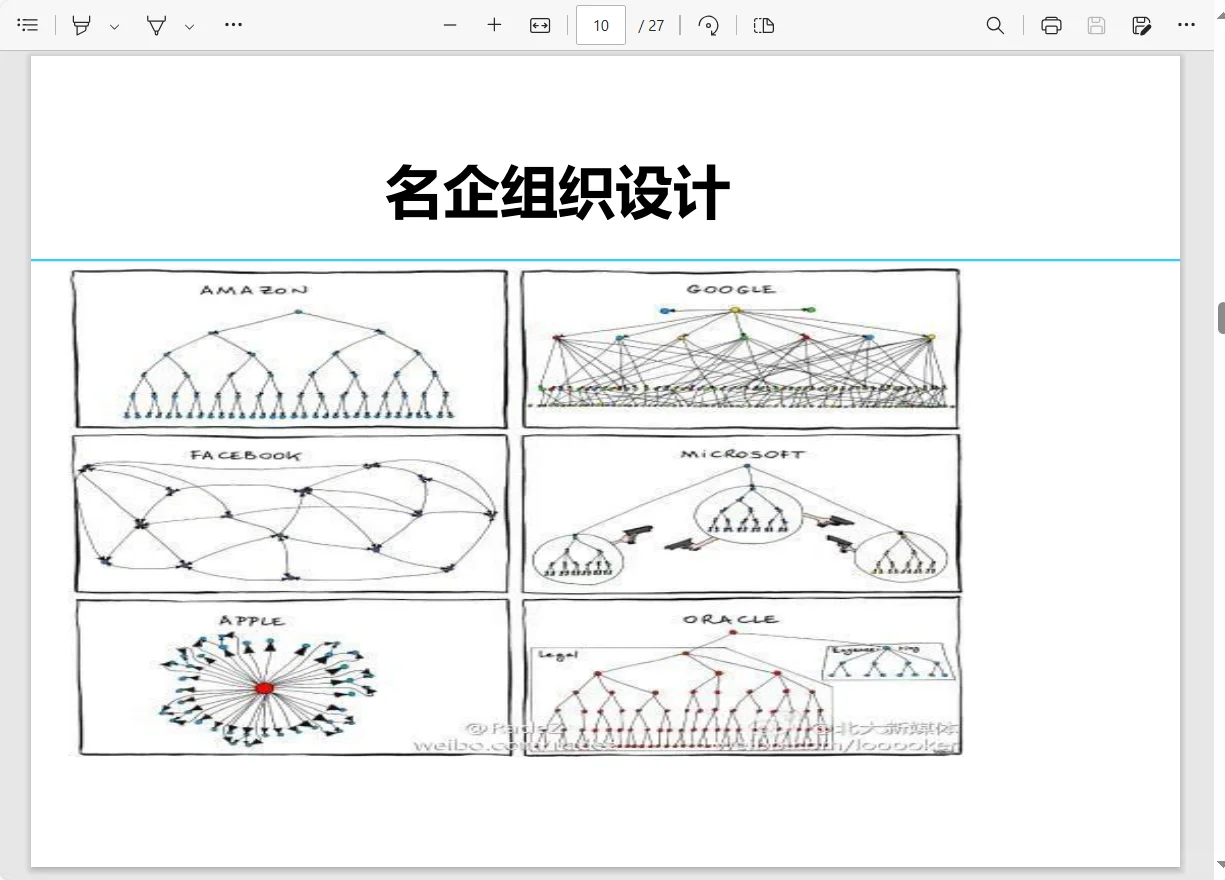
Task: Open the annotation tools overflow menu
Action: pyautogui.click(x=233, y=25)
